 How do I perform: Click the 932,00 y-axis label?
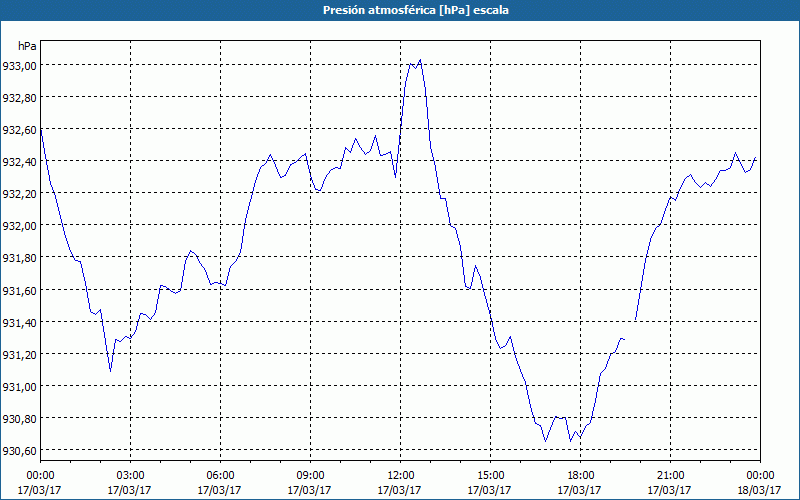click(19, 226)
